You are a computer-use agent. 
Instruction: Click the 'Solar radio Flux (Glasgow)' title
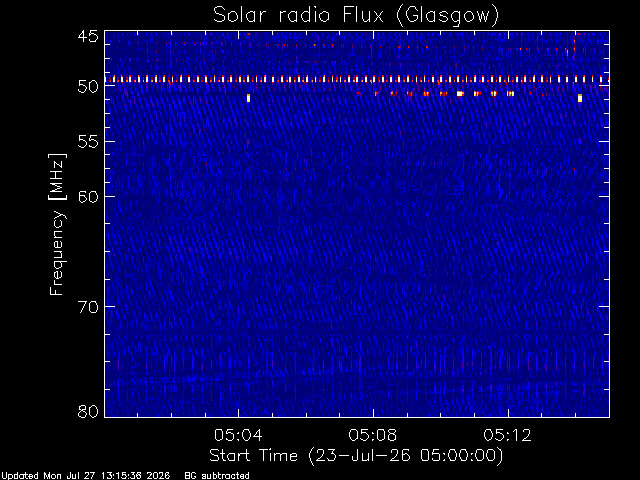click(356, 16)
